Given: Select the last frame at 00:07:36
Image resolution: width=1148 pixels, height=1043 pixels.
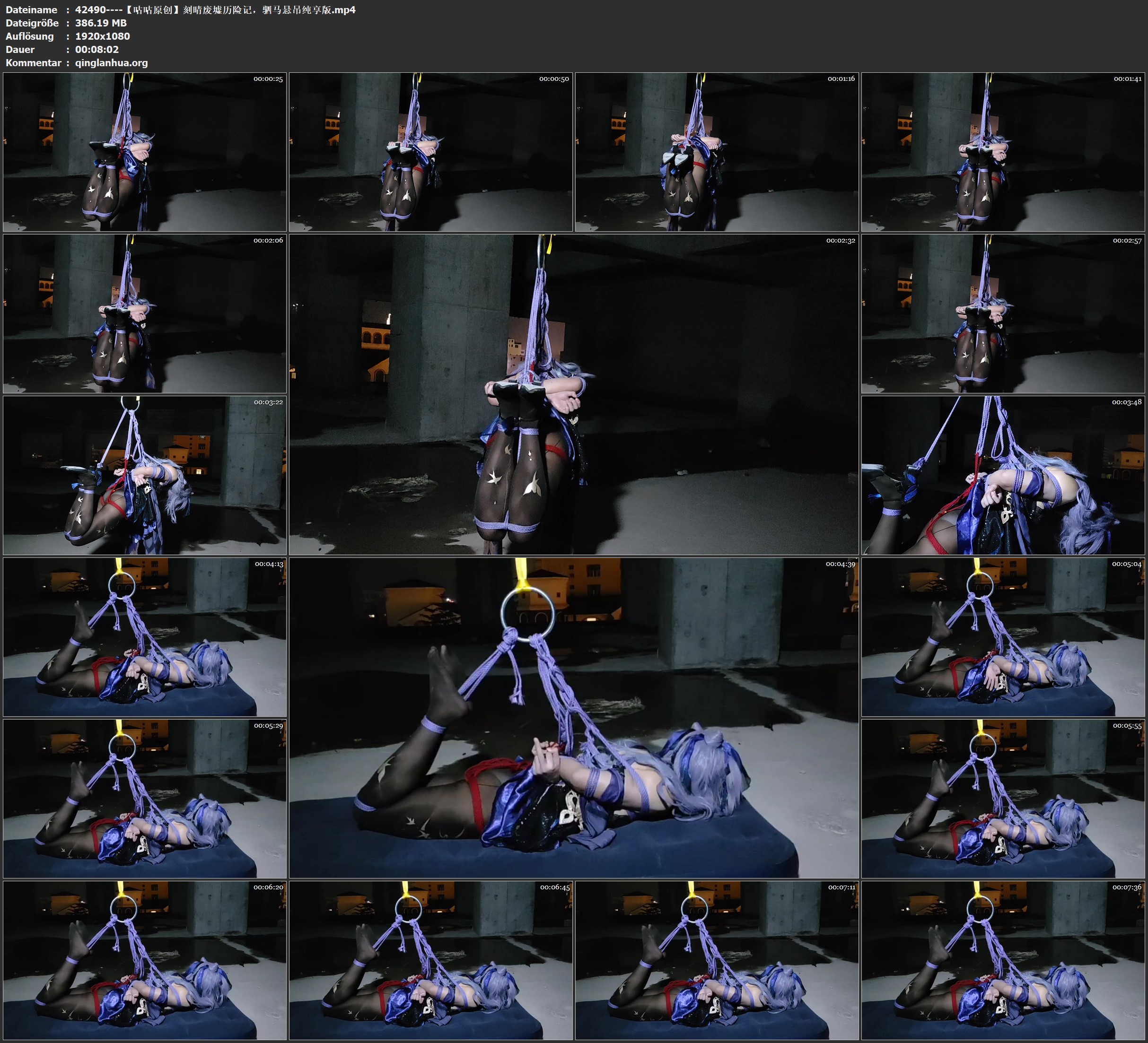Looking at the screenshot, I should pos(1003,960).
